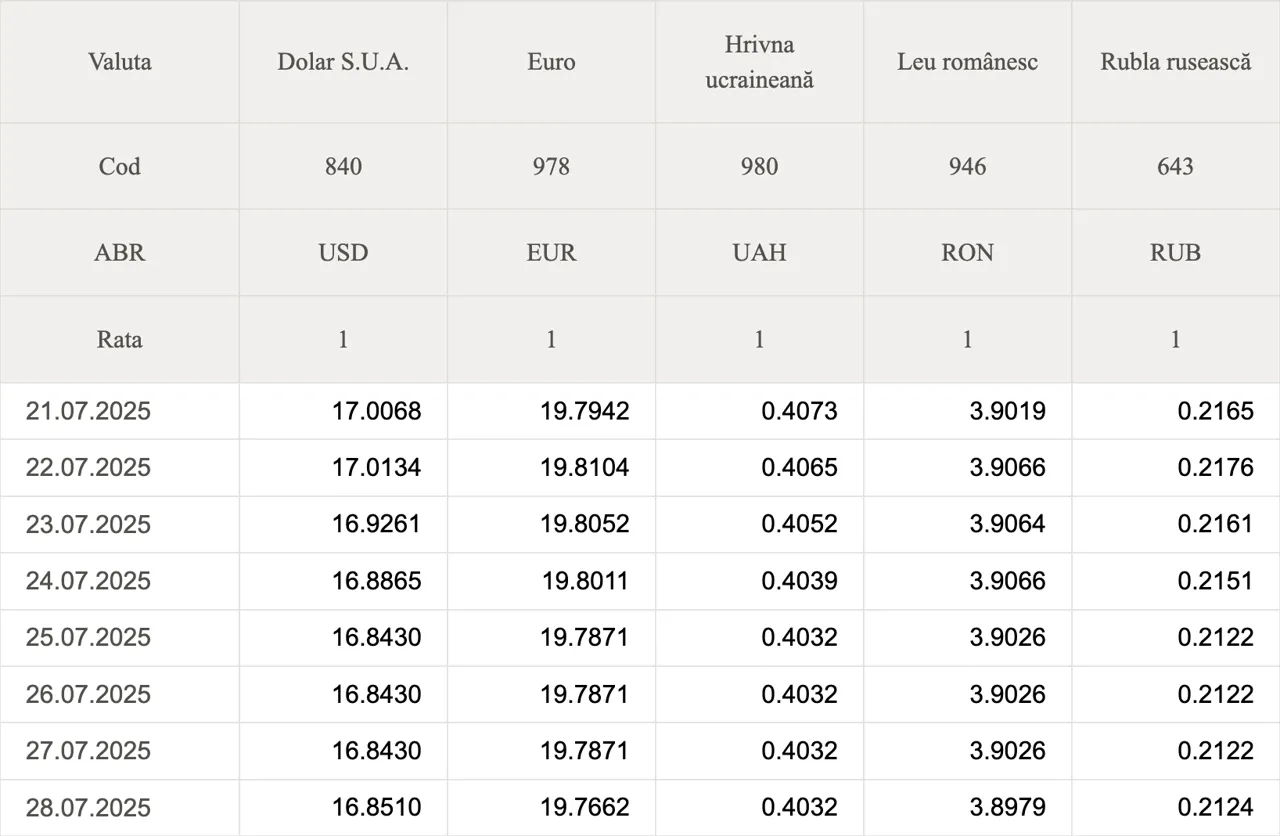
Task: Click the RUB abbreviation cell
Action: point(1175,253)
